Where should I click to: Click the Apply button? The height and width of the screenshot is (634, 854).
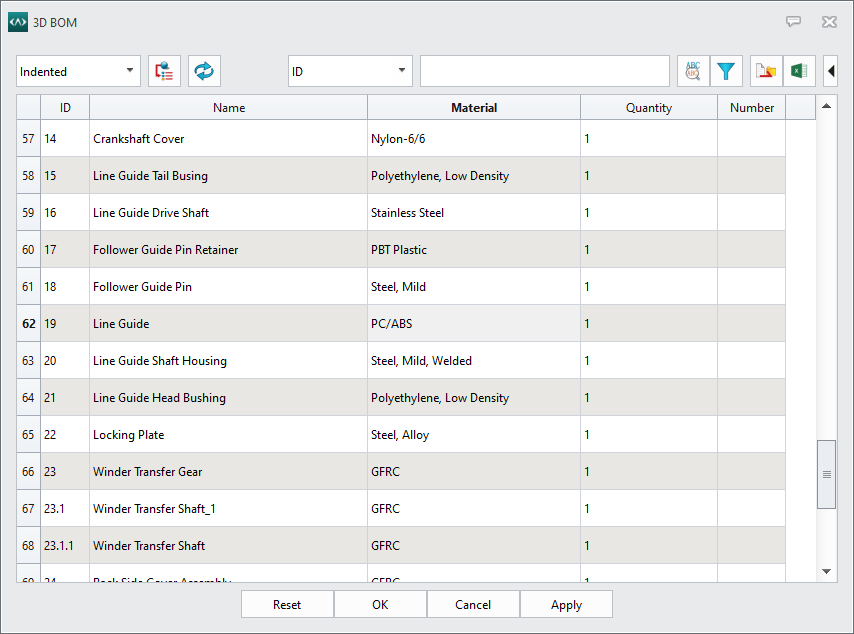pos(566,605)
